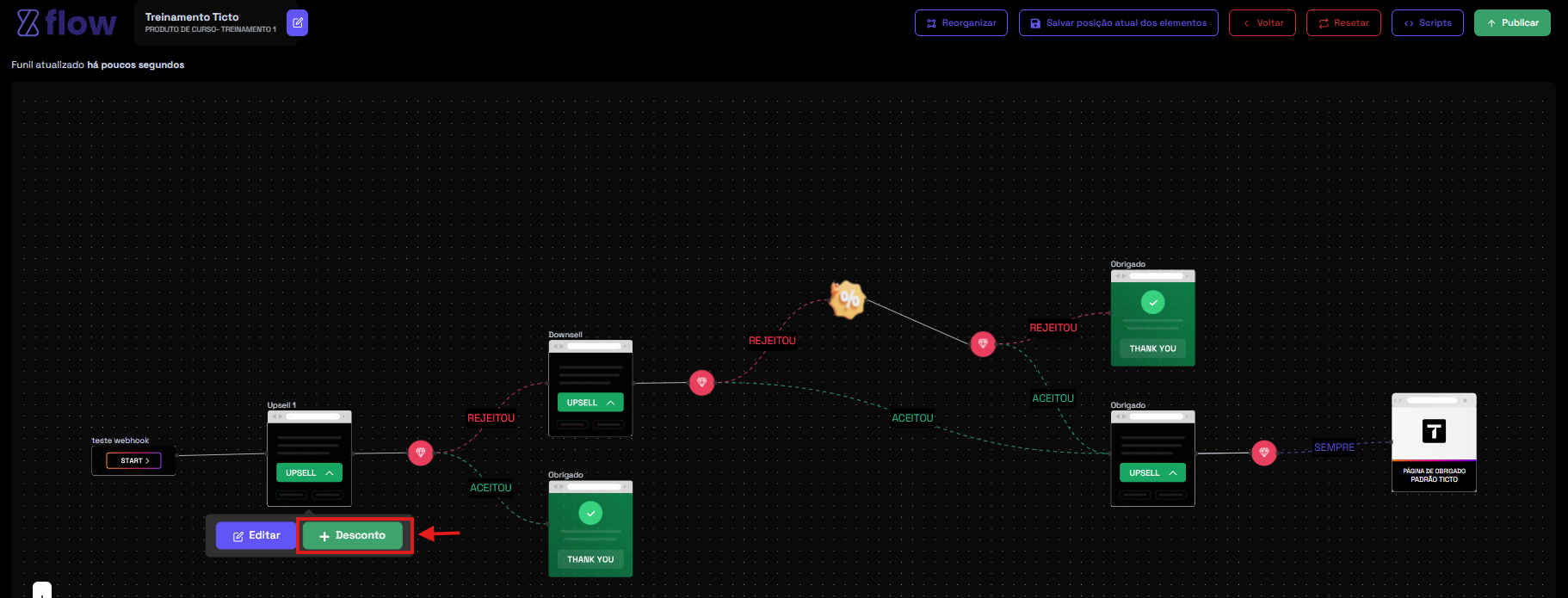1568x598 pixels.
Task: Expand the UPSELL chevron on the Downsell node
Action: coord(611,403)
